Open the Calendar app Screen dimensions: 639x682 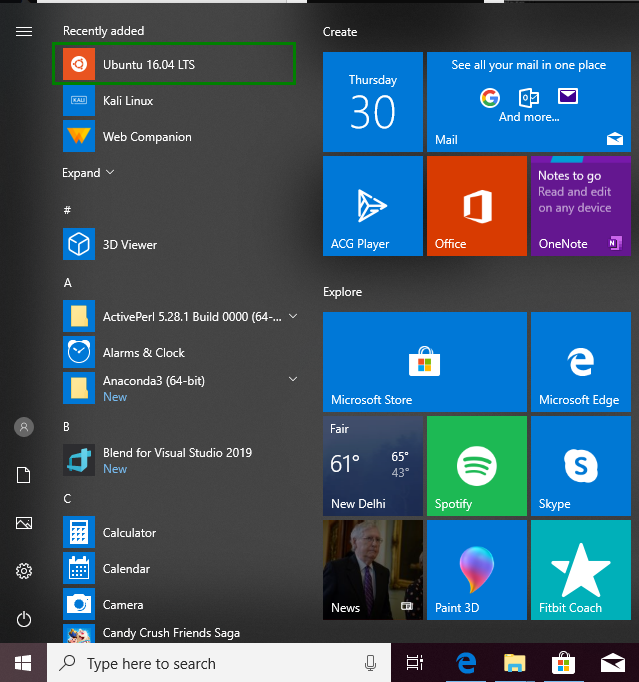pos(180,568)
